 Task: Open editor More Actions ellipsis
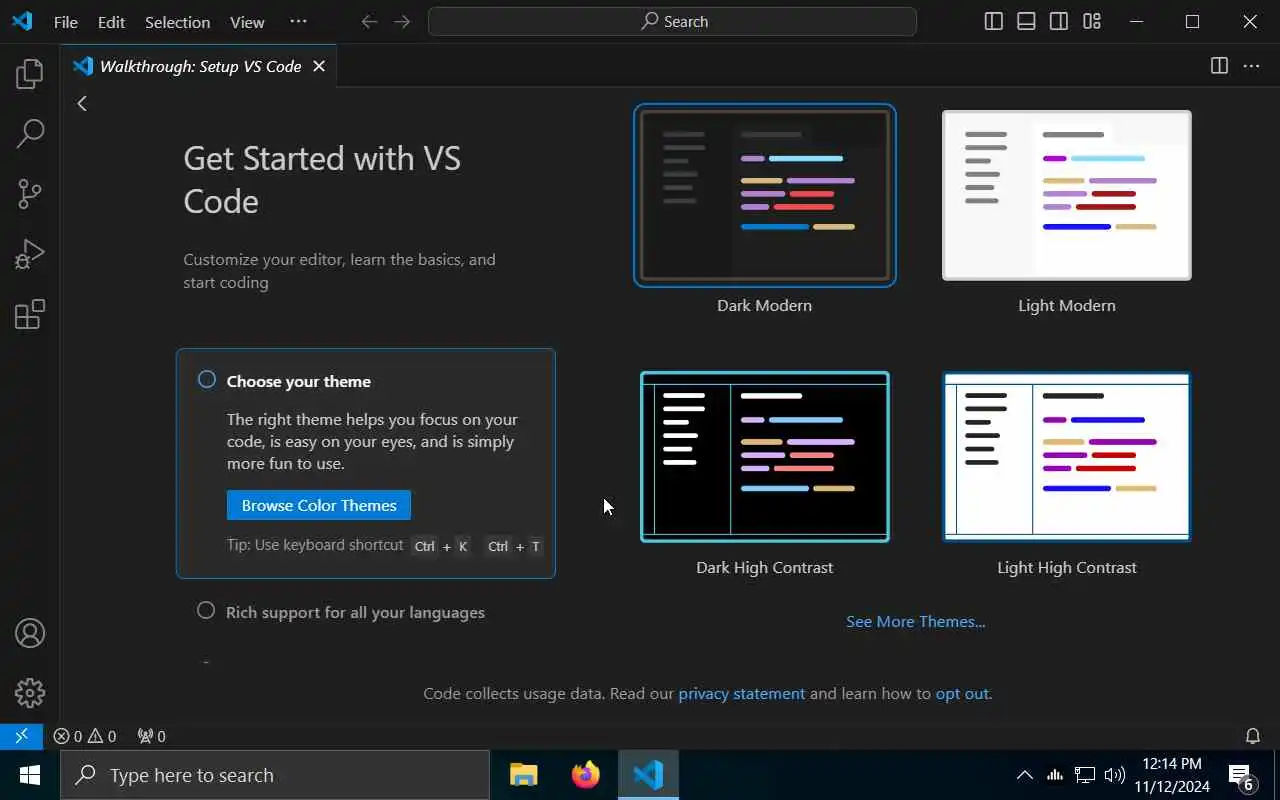coord(1251,66)
